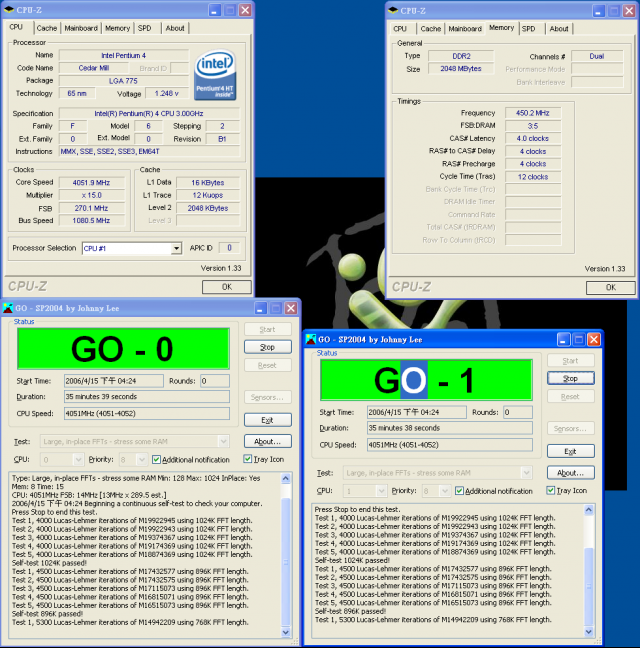
Task: Open SPD tab in left CPU-Z window
Action: click(x=145, y=28)
